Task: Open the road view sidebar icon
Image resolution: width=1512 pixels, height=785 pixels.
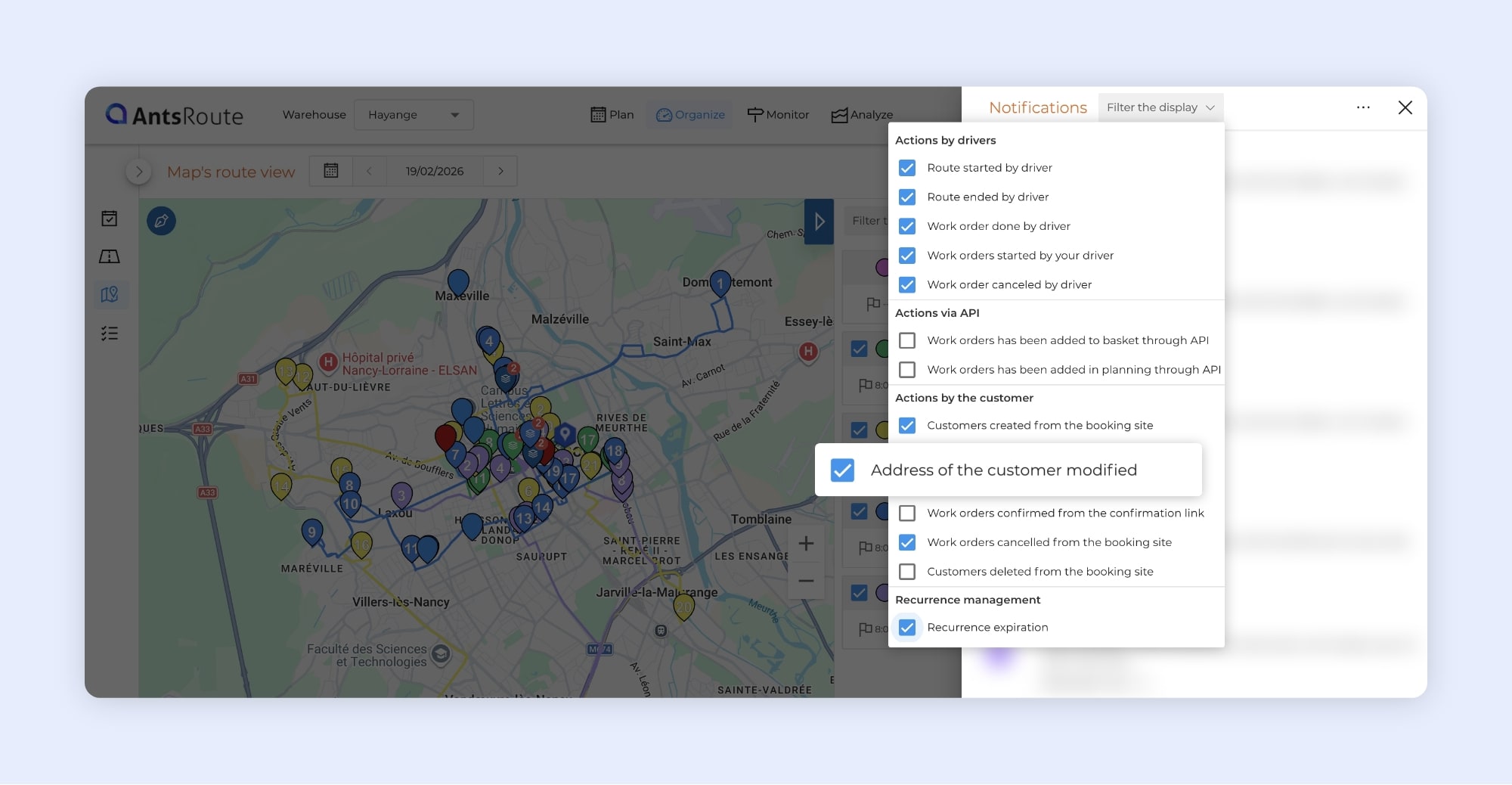Action: tap(110, 257)
